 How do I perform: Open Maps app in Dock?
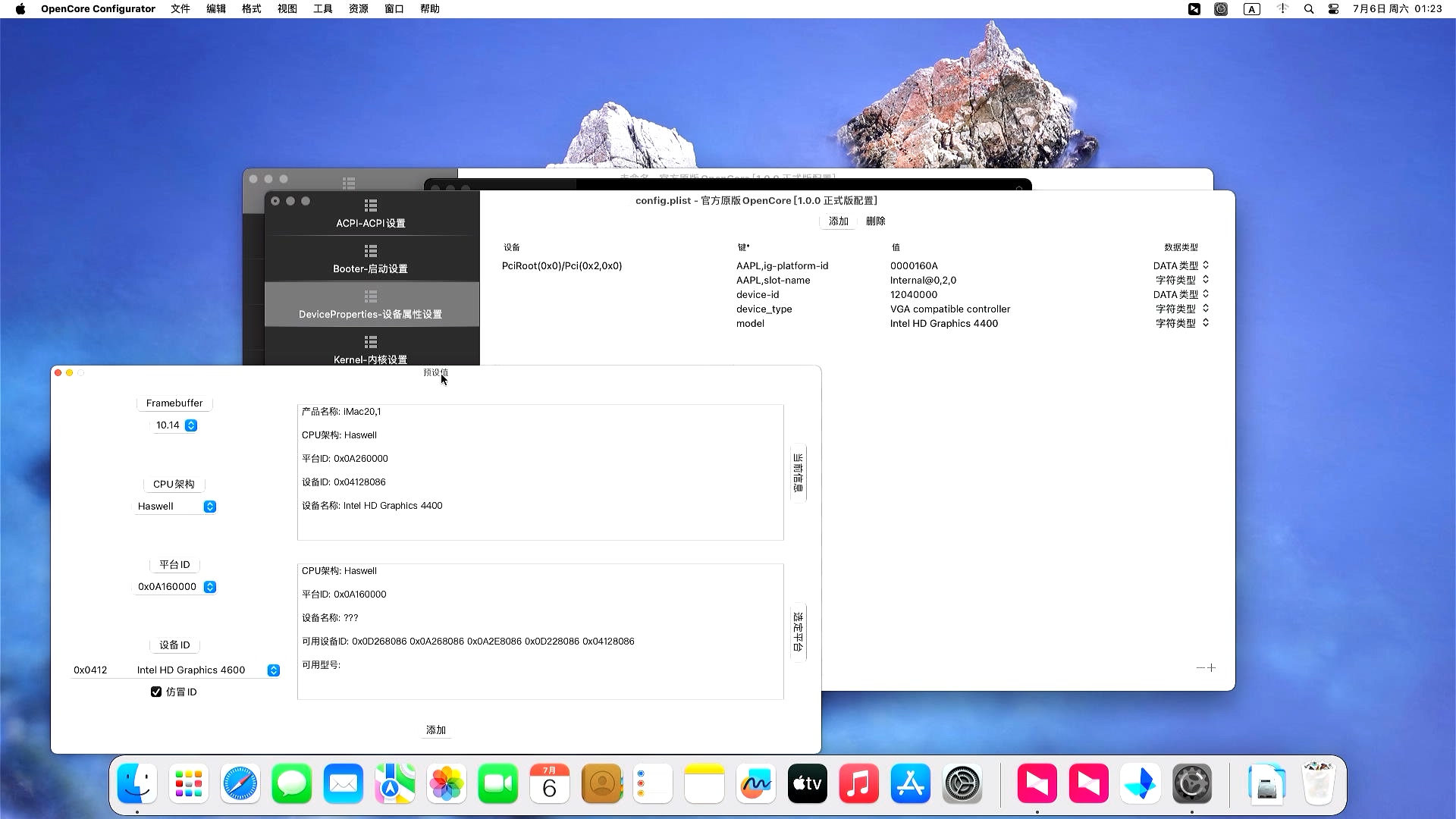tap(395, 783)
